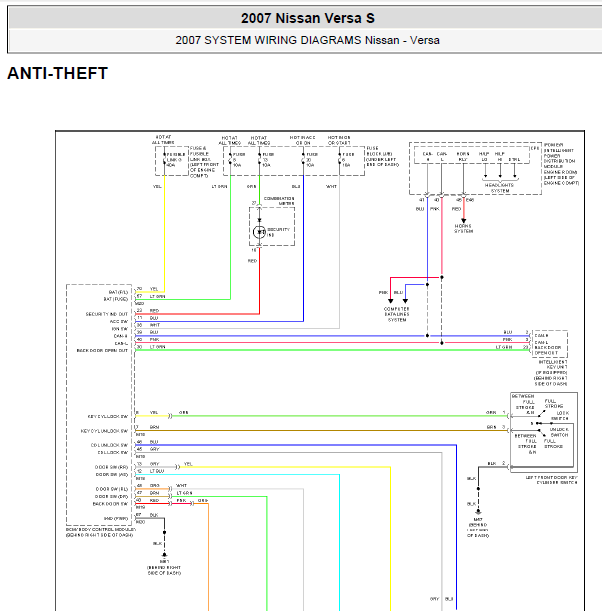
Task: Select the "BACK DOOR SW" label
Action: pos(110,504)
